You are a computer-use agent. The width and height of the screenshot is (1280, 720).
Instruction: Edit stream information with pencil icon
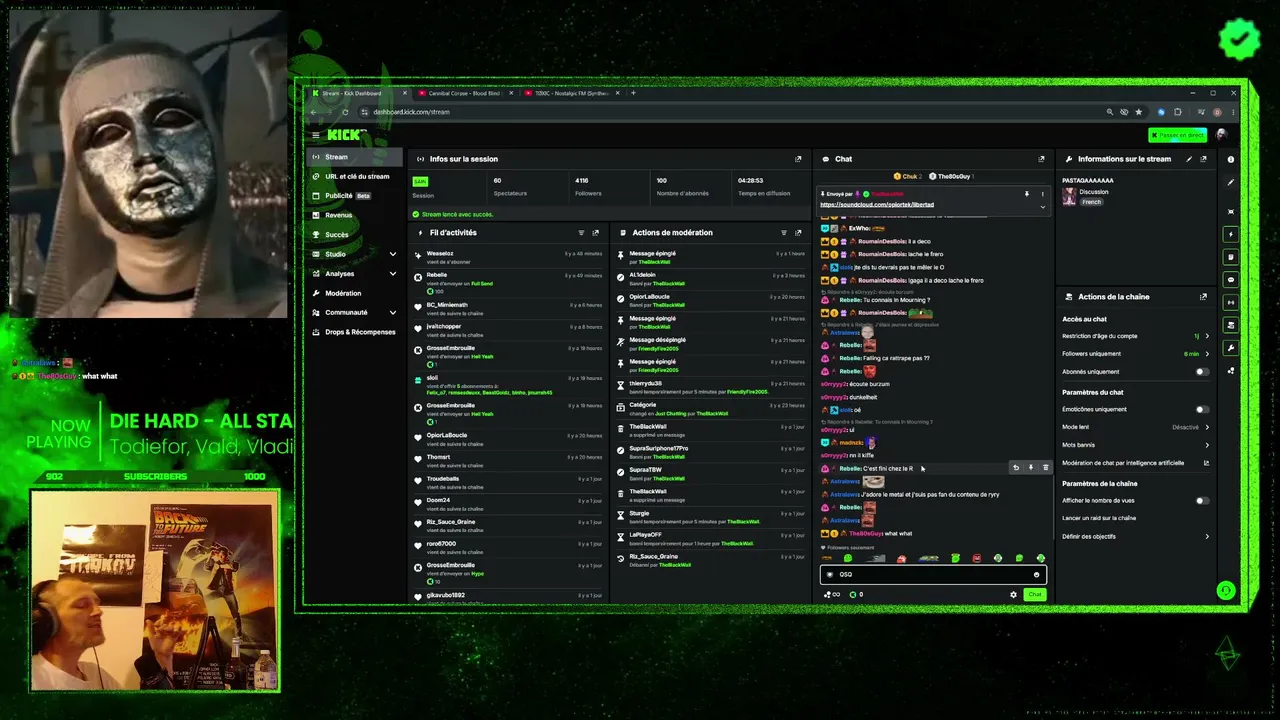[x=1189, y=159]
